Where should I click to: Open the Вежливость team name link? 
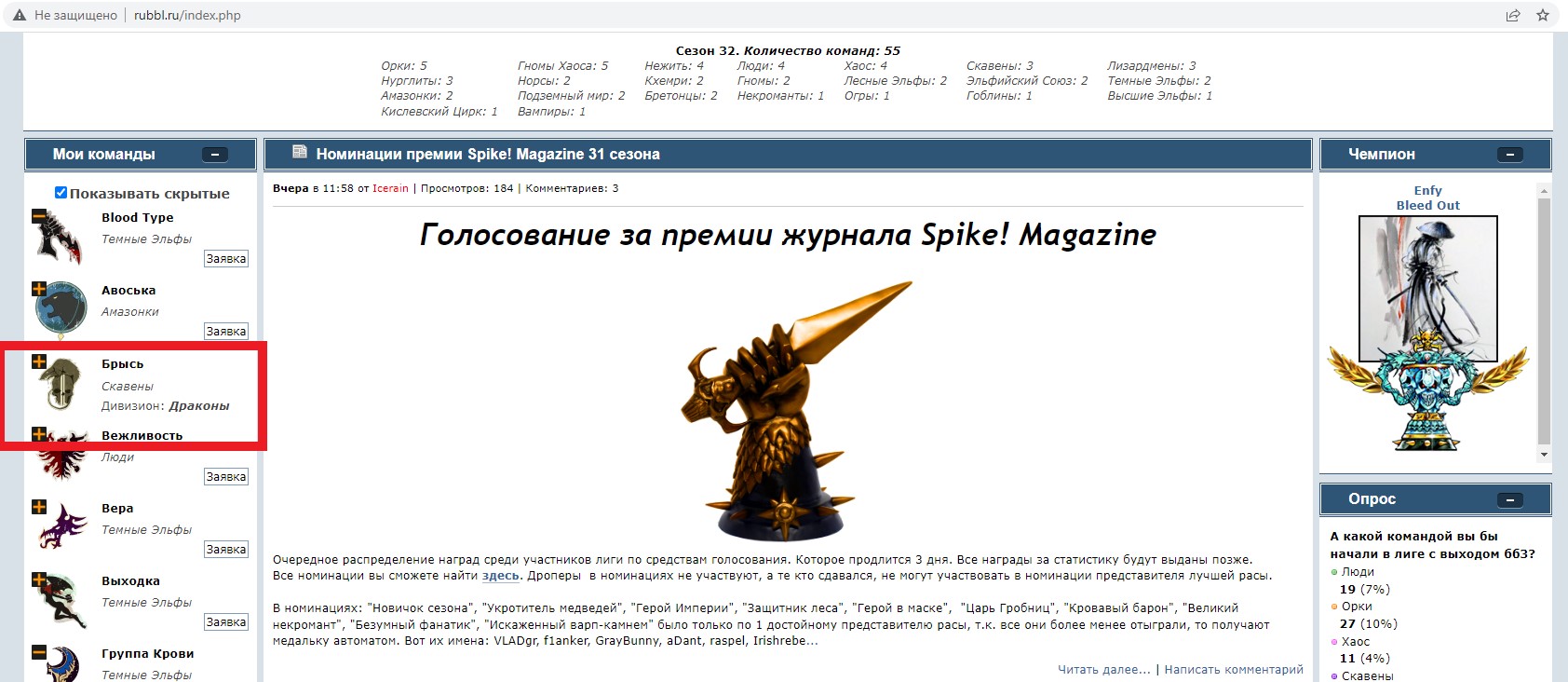click(142, 435)
